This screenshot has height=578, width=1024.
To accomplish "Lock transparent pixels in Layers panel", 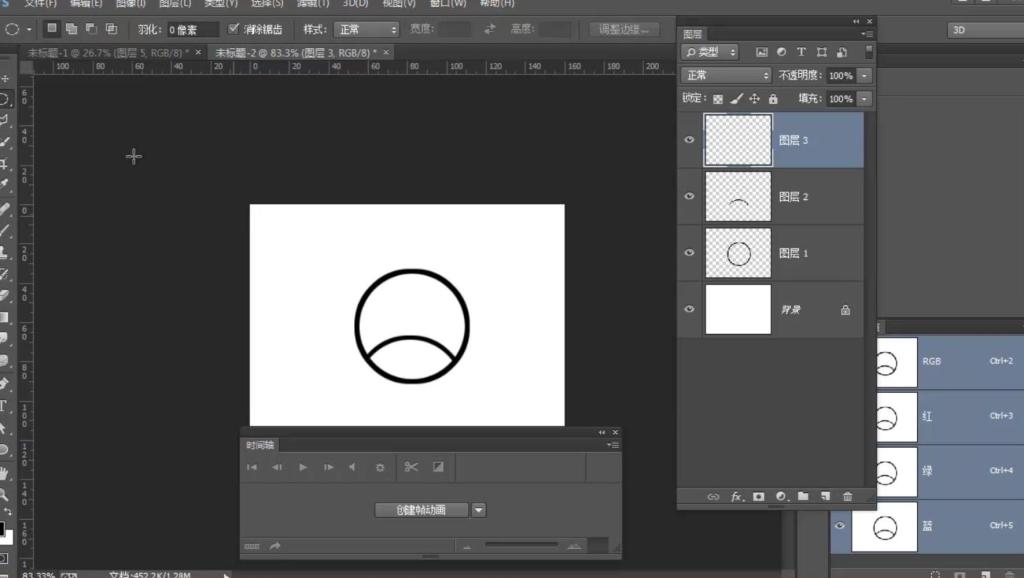I will pos(718,99).
